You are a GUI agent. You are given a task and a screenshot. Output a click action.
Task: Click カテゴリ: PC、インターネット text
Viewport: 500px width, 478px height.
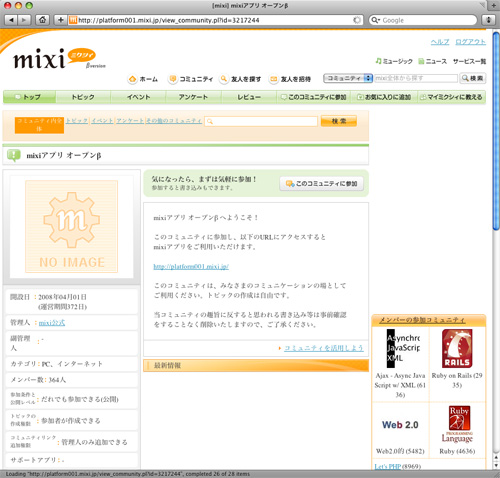click(x=56, y=364)
